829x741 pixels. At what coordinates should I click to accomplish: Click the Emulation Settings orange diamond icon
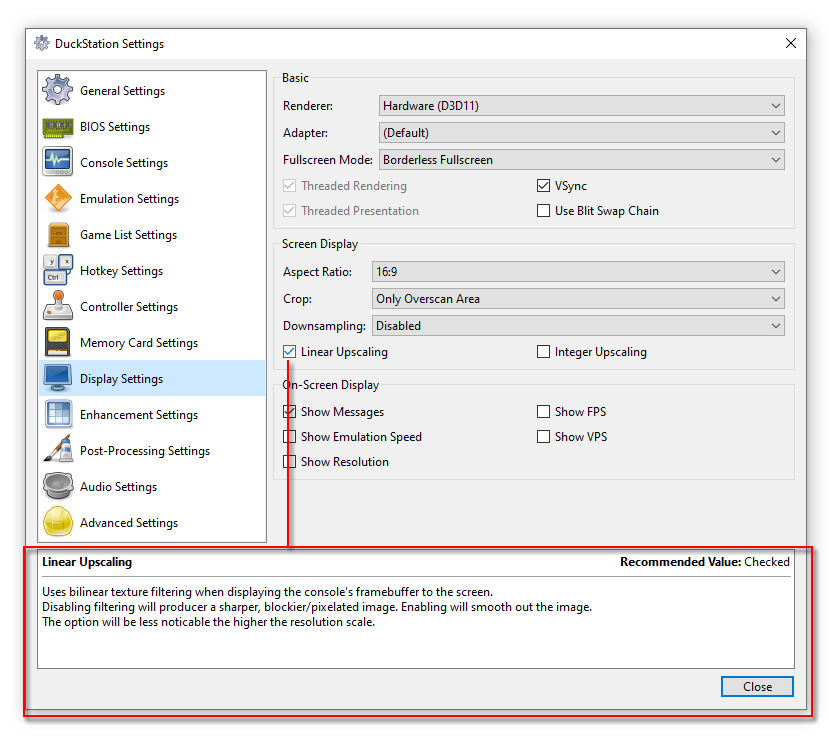point(58,199)
